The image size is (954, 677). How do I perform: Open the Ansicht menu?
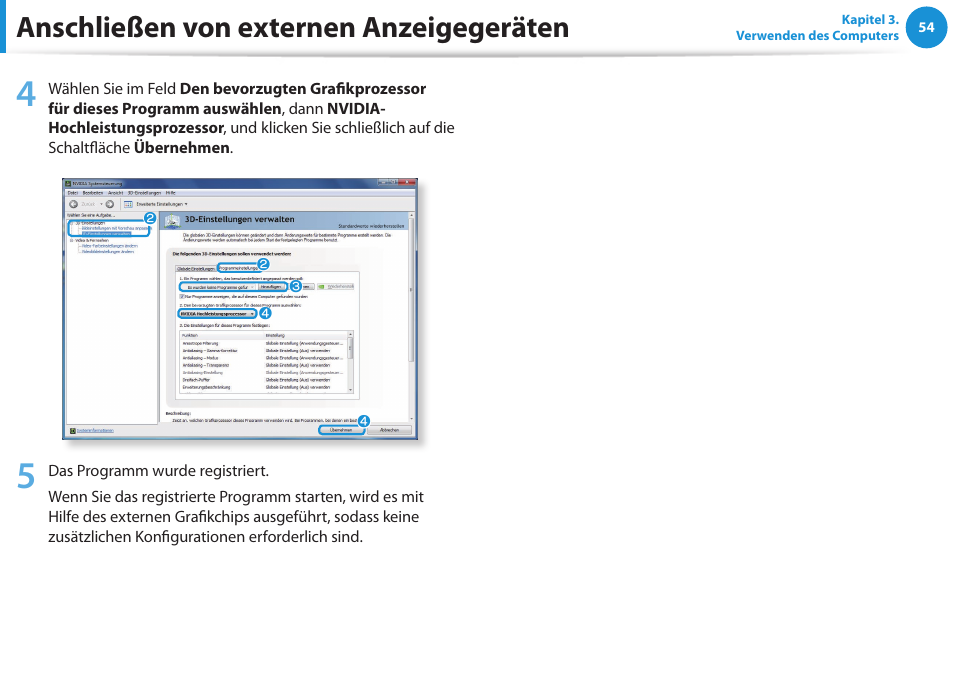coord(115,193)
